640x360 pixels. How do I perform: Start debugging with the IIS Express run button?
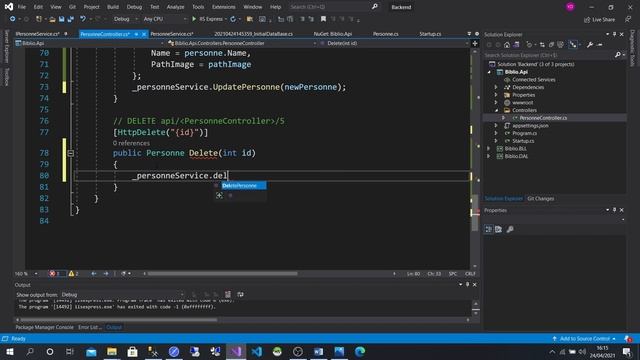pos(208,19)
